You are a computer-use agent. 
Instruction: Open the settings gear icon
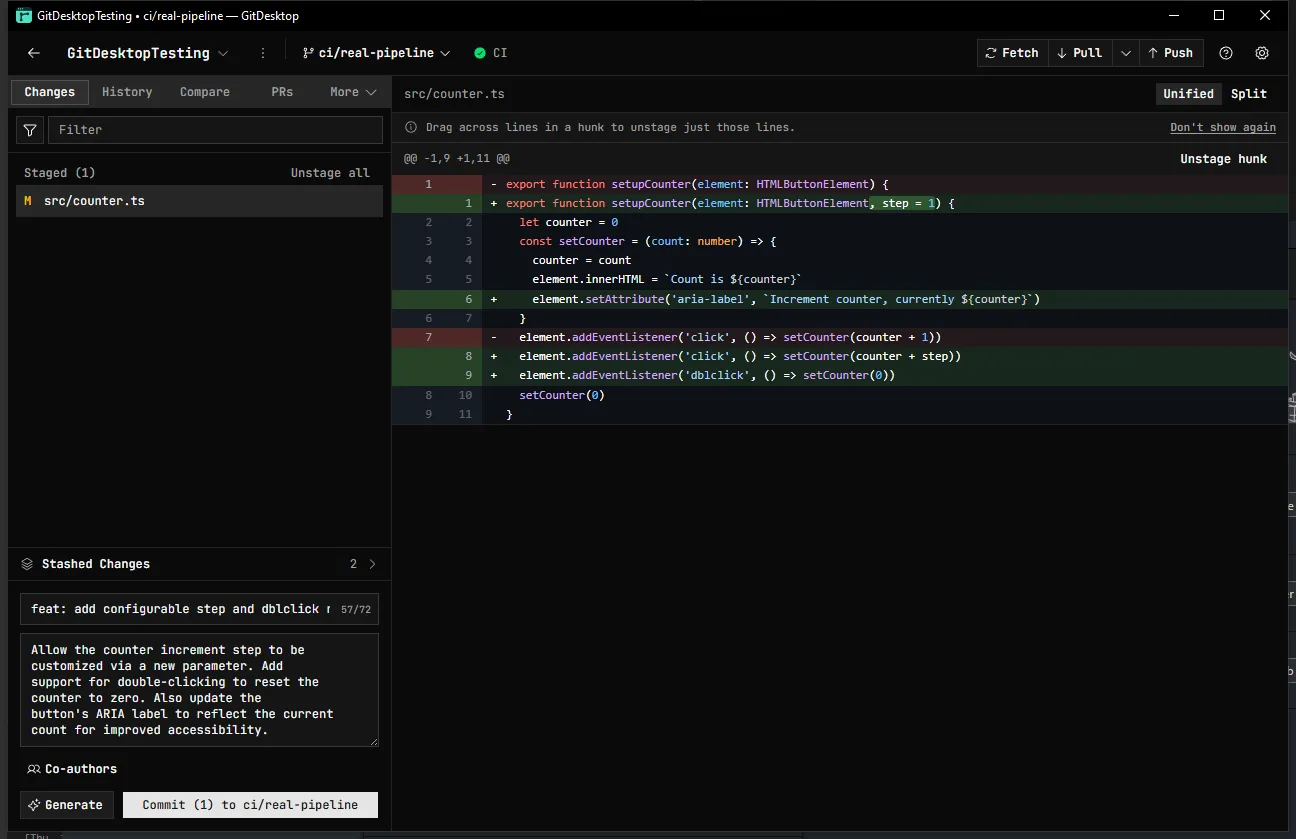[x=1262, y=53]
